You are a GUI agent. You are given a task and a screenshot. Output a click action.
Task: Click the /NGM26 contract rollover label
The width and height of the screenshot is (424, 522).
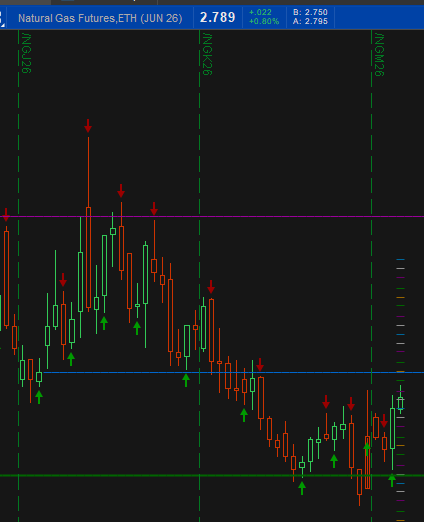pos(379,54)
